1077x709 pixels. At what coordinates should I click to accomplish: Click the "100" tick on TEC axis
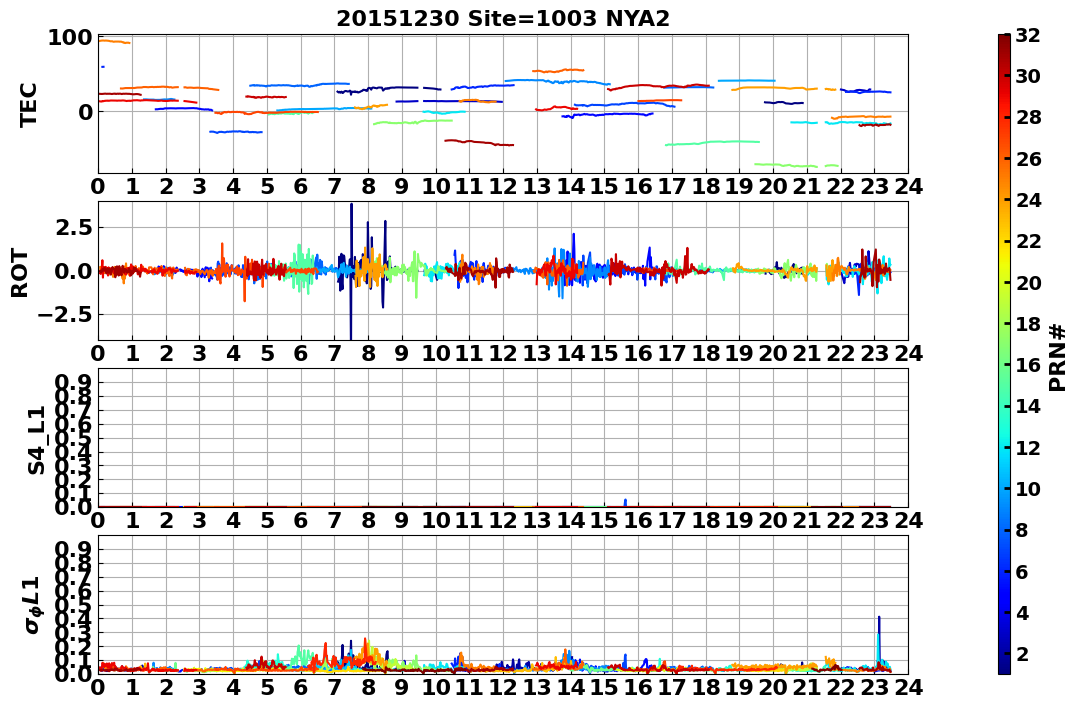pos(70,38)
